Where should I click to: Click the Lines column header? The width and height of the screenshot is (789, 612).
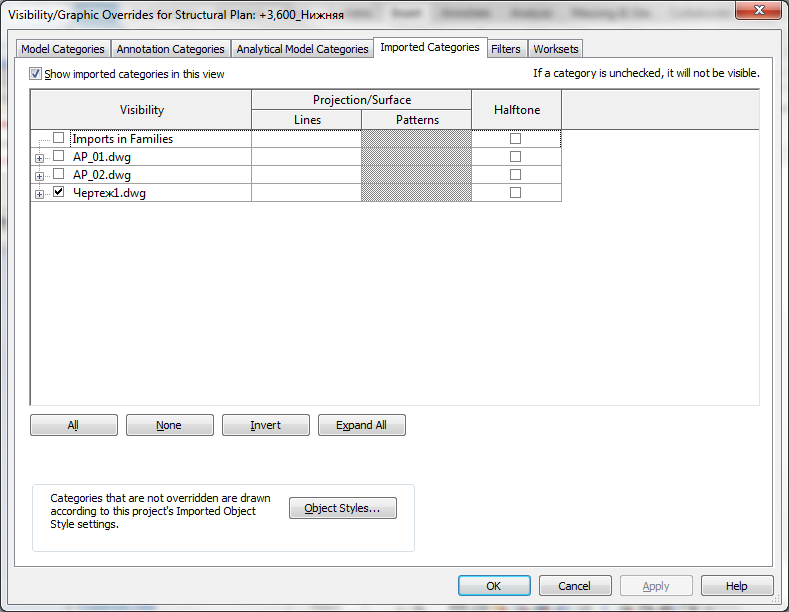point(306,120)
